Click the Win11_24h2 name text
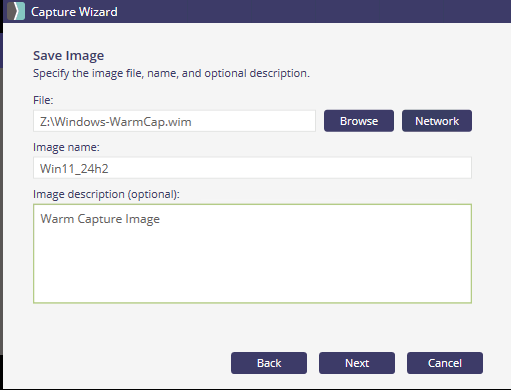This screenshot has height=390, width=511. pos(74,169)
